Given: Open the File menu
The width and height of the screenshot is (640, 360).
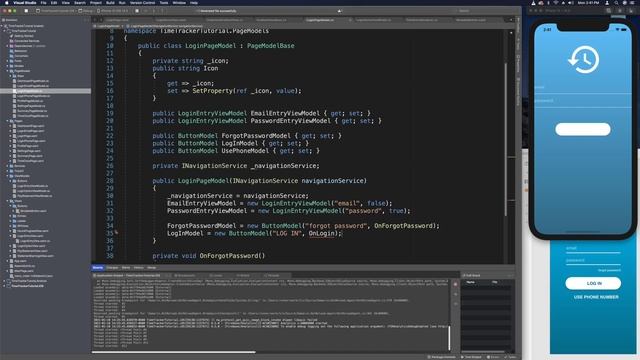Looking at the screenshot, I should point(43,2).
